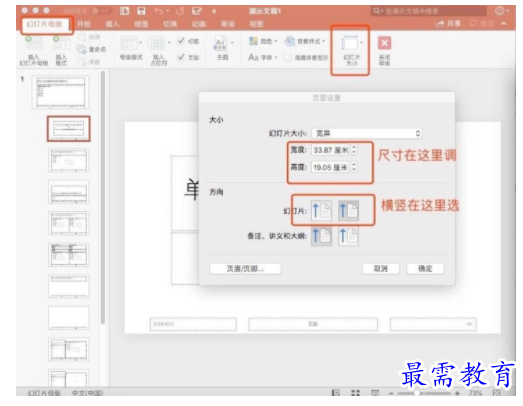Select the first slide master thumbnail
Viewport: 523px width, 406px height.
(x=60, y=92)
